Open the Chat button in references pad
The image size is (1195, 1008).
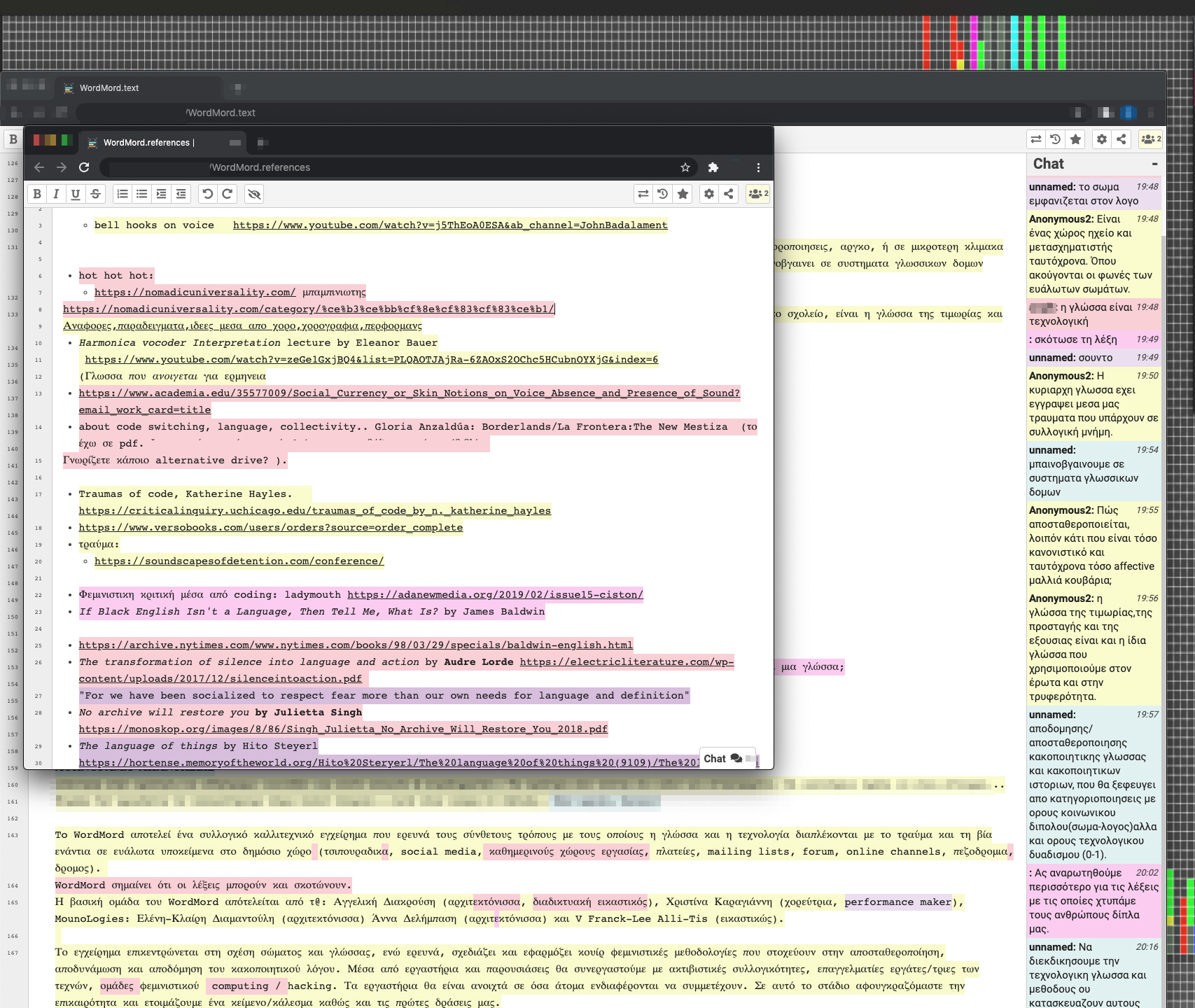click(728, 759)
